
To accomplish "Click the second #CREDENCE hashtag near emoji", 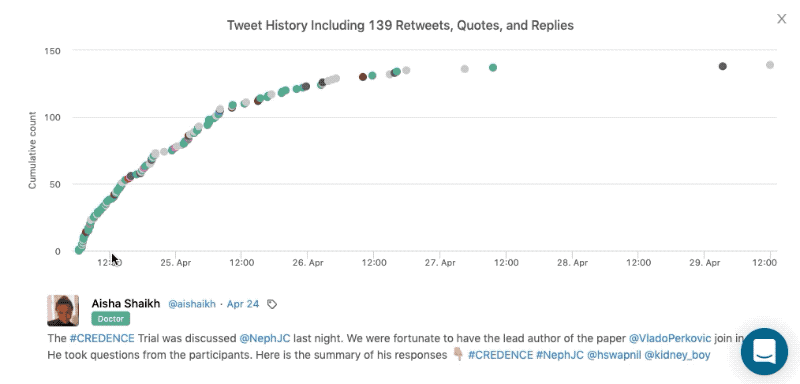I will pos(500,354).
